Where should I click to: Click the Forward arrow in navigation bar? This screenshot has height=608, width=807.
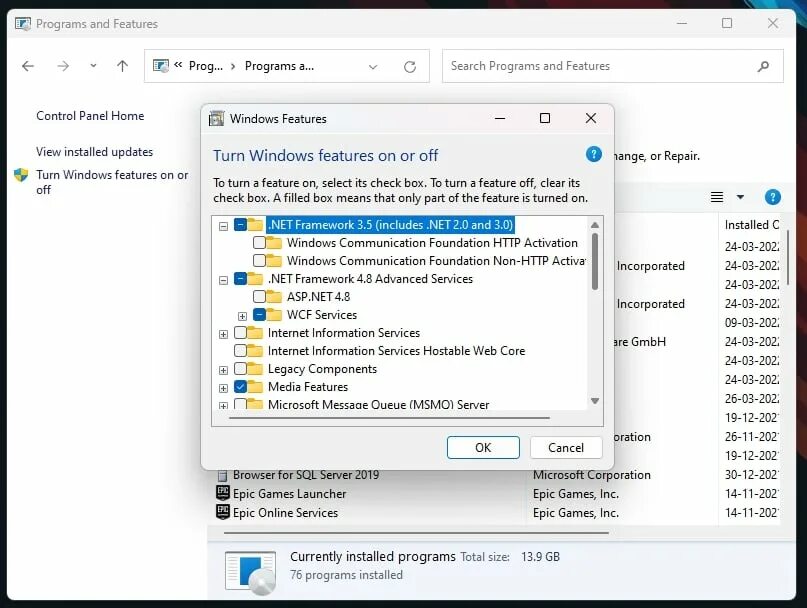coord(63,66)
